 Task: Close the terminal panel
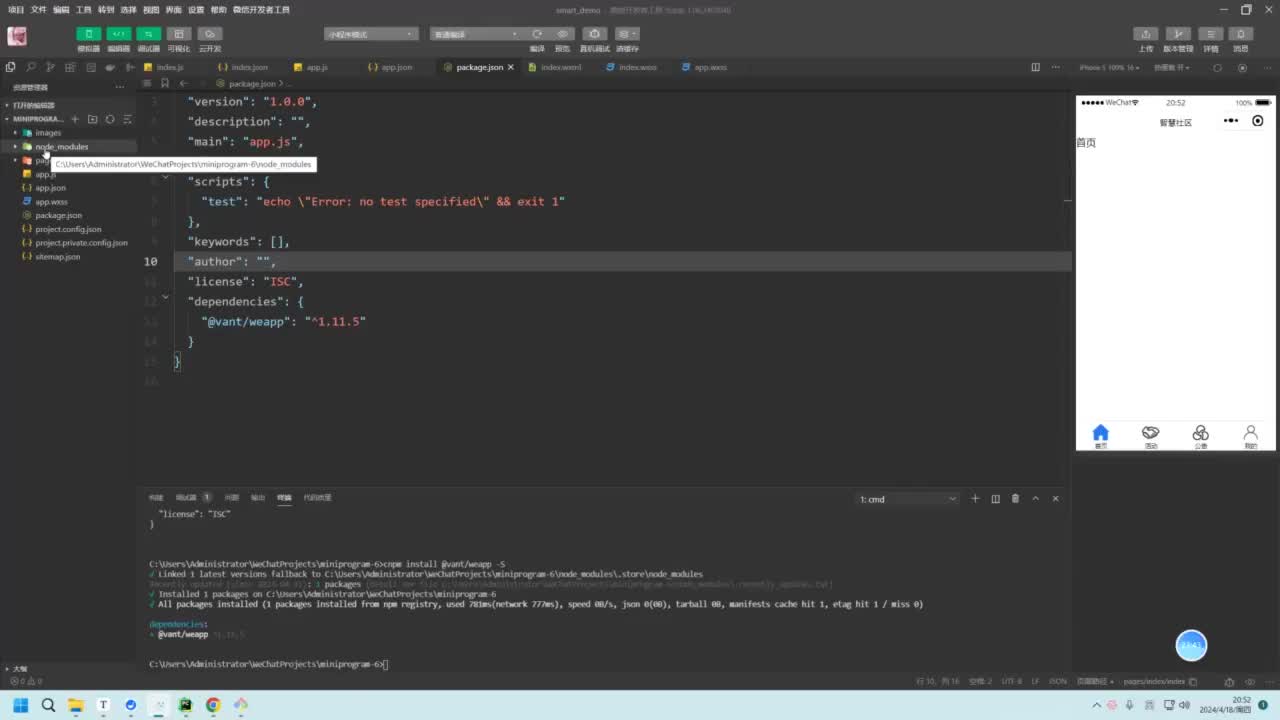[1055, 498]
